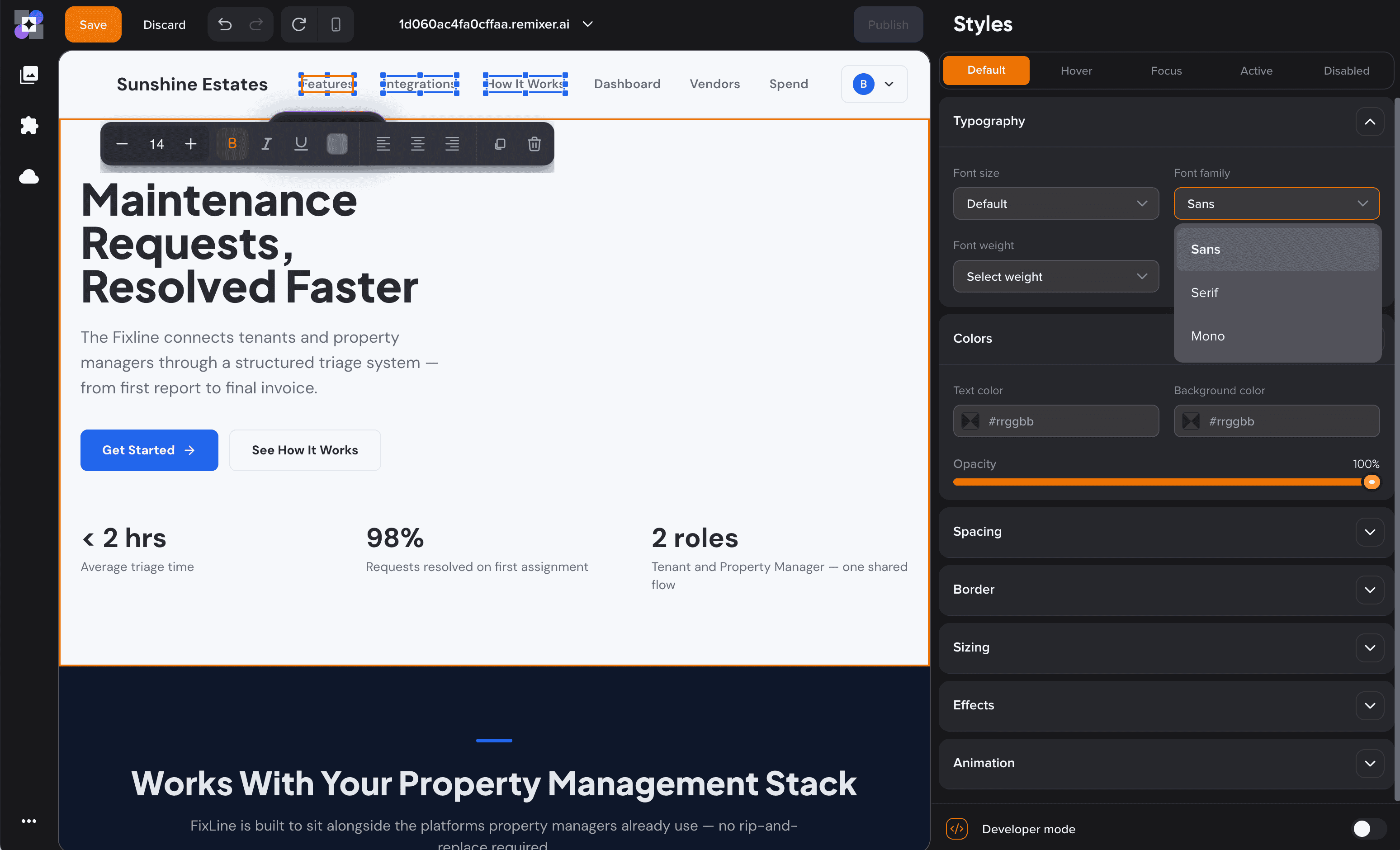The width and height of the screenshot is (1400, 850).
Task: Open the three-dots more menu
Action: (29, 821)
